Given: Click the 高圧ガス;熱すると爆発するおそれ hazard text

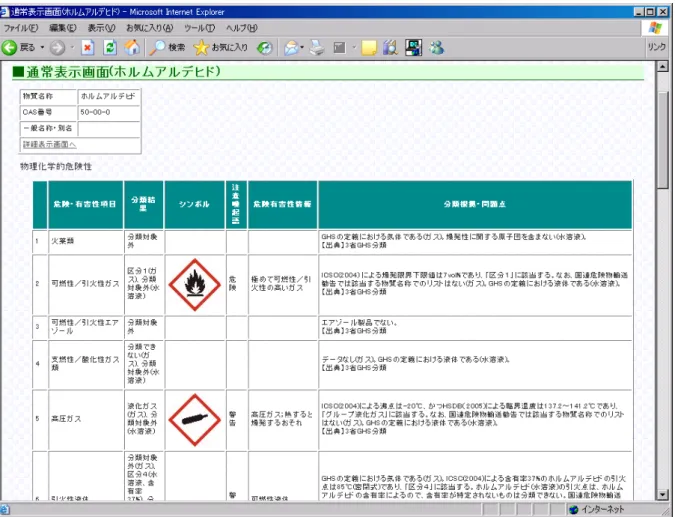Looking at the screenshot, I should pyautogui.click(x=282, y=418).
